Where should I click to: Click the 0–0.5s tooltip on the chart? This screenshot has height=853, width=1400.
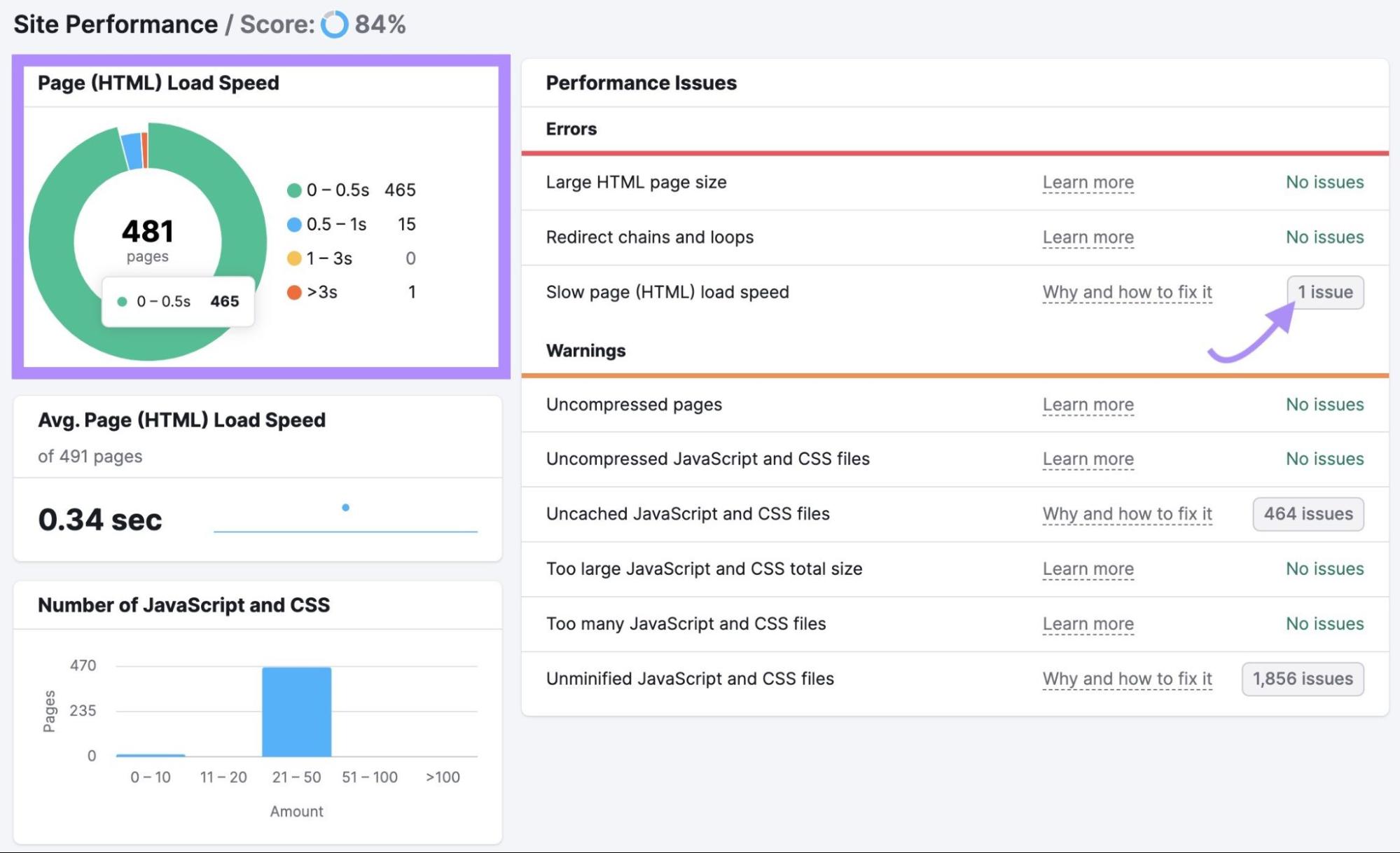pyautogui.click(x=177, y=301)
